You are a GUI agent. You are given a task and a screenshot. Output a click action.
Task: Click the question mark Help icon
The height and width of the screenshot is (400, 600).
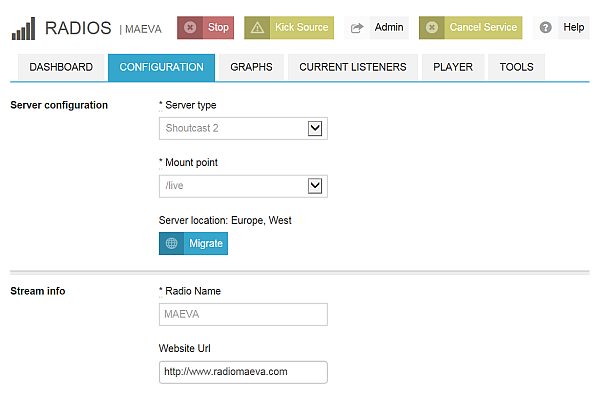pos(545,28)
